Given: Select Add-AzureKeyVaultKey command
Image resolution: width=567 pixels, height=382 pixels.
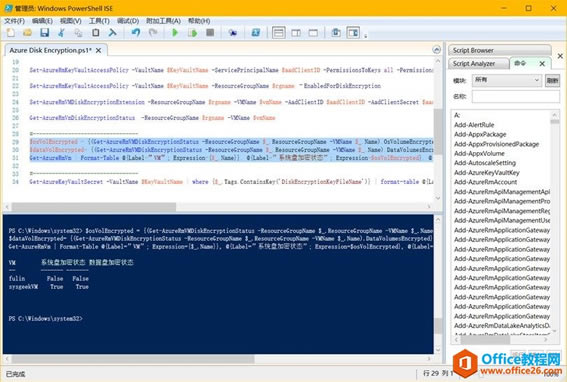Looking at the screenshot, I should pos(487,173).
